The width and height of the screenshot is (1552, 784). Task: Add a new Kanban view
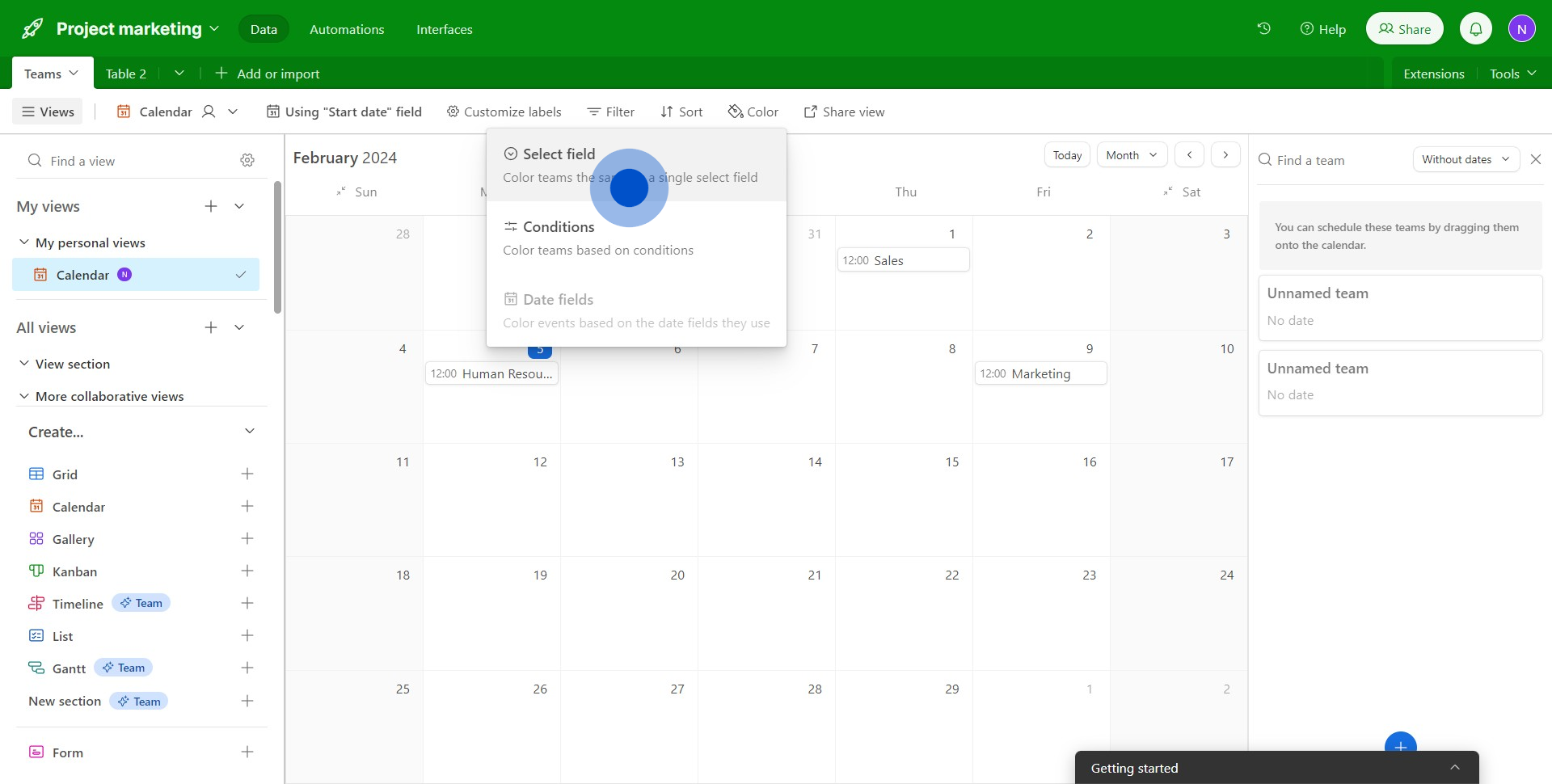pyautogui.click(x=247, y=571)
